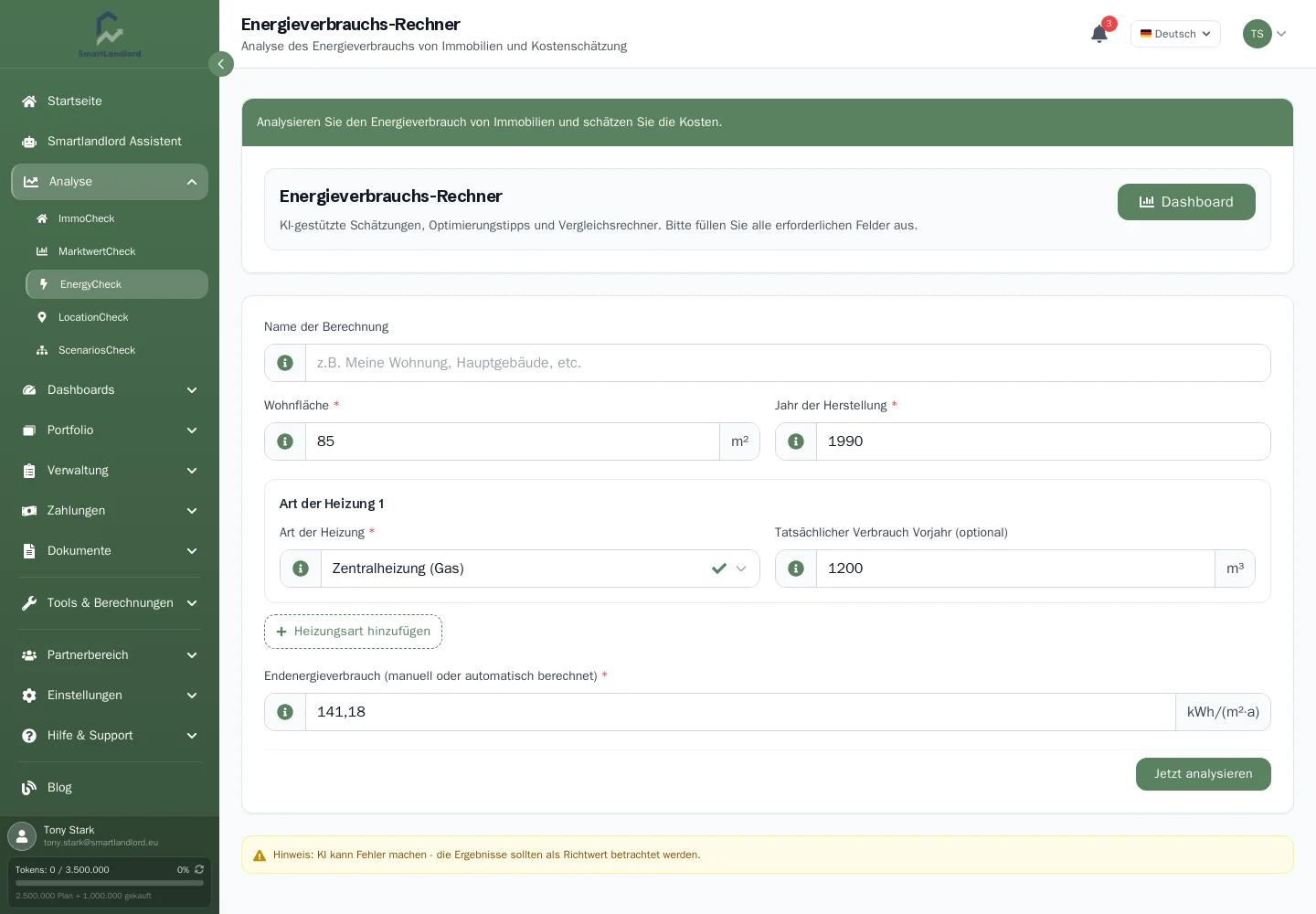1316x914 pixels.
Task: Click the token usage progress bar
Action: [x=110, y=883]
